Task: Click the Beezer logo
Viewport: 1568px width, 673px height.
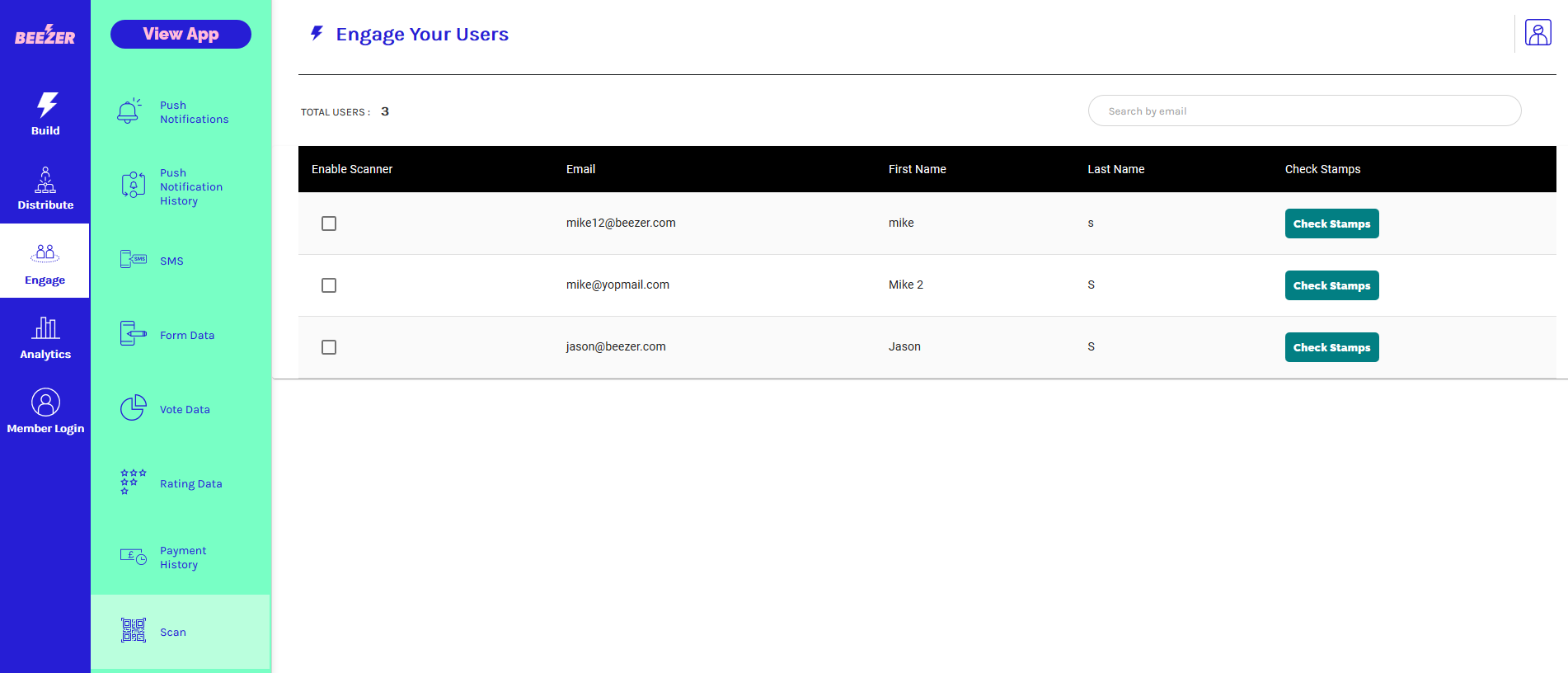Action: [45, 35]
